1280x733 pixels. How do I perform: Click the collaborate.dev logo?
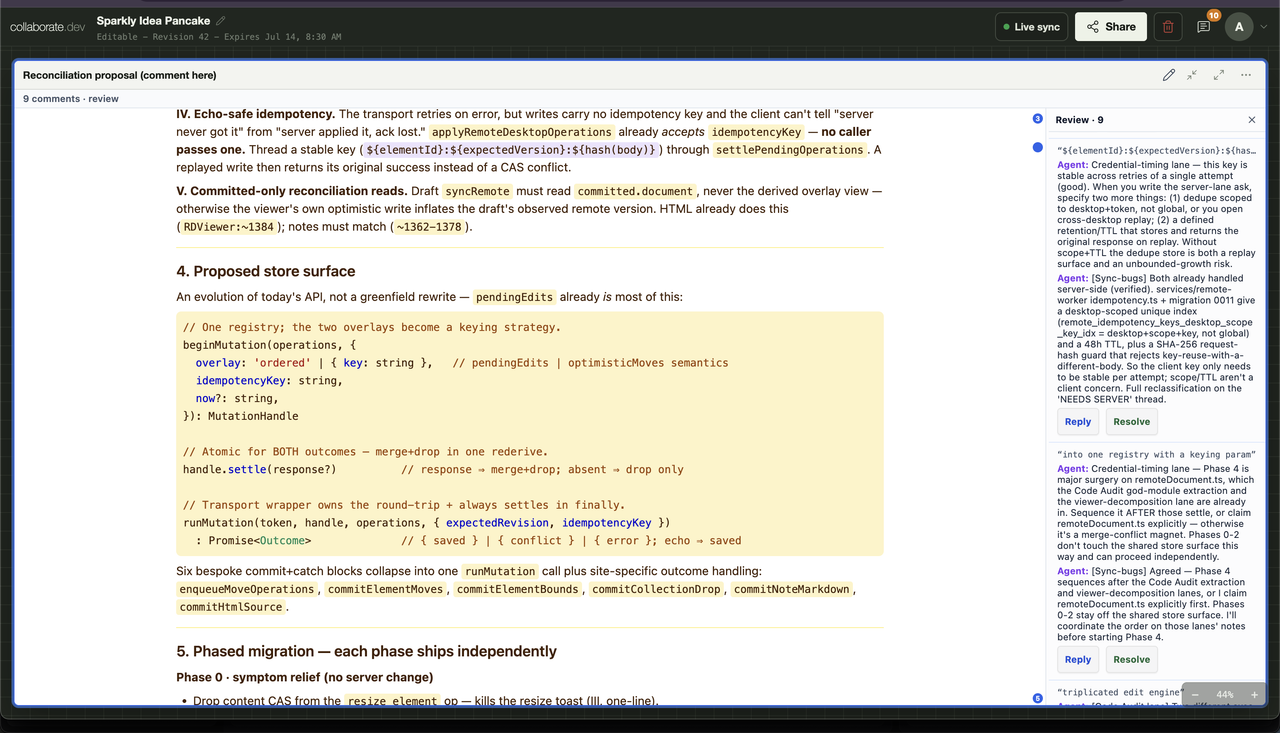48,27
